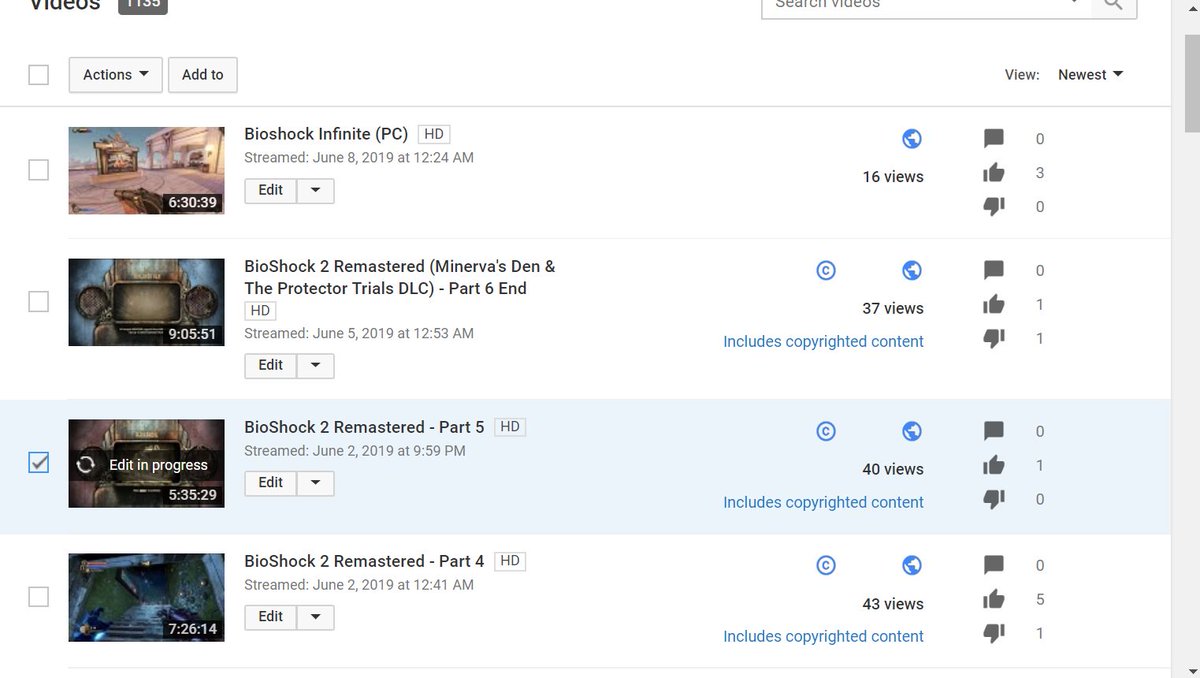Click 'Streamed: June 2, 2019 at 9:59 PM'
The image size is (1200, 678).
(355, 450)
